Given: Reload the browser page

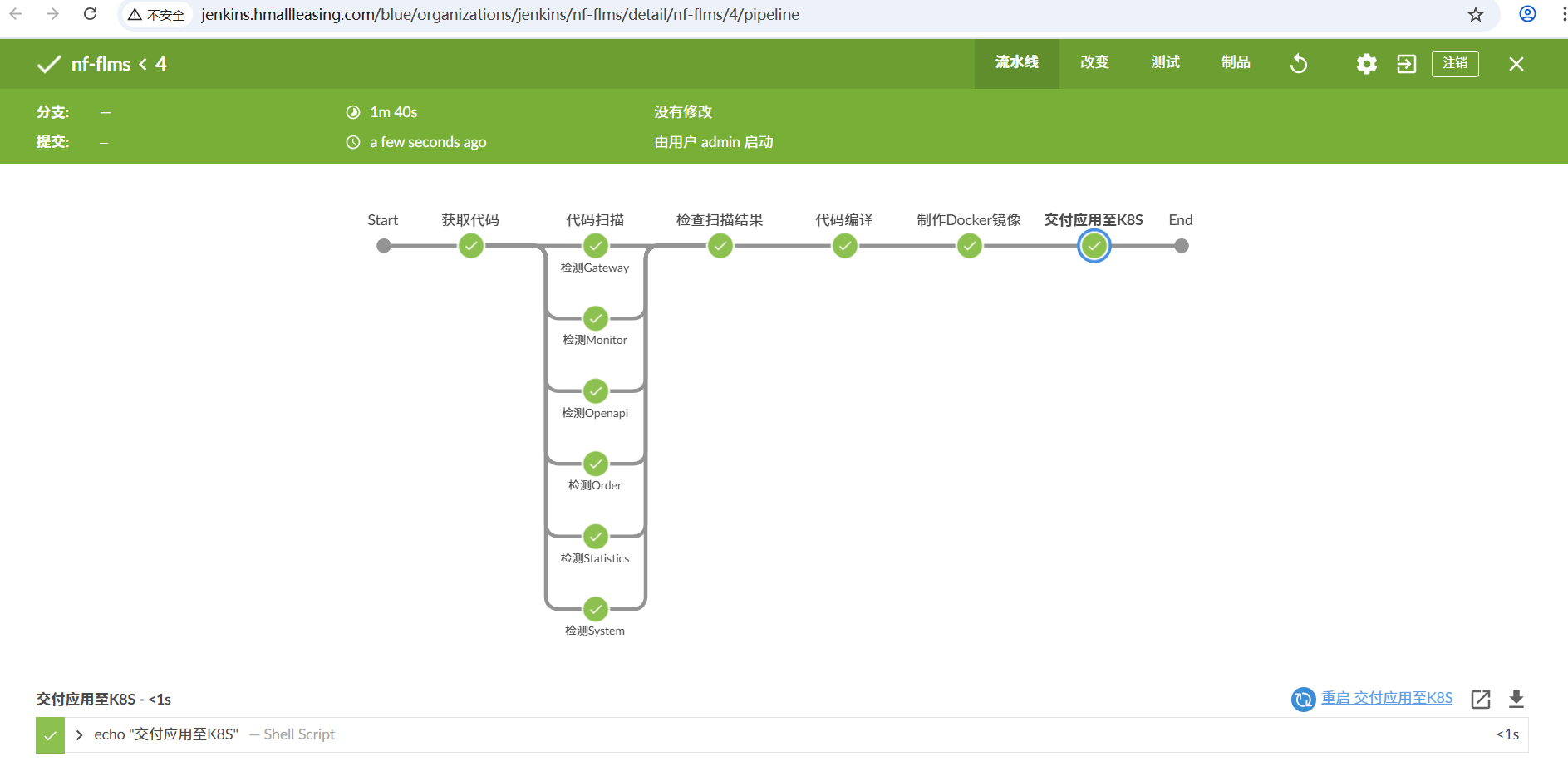Looking at the screenshot, I should tap(91, 14).
